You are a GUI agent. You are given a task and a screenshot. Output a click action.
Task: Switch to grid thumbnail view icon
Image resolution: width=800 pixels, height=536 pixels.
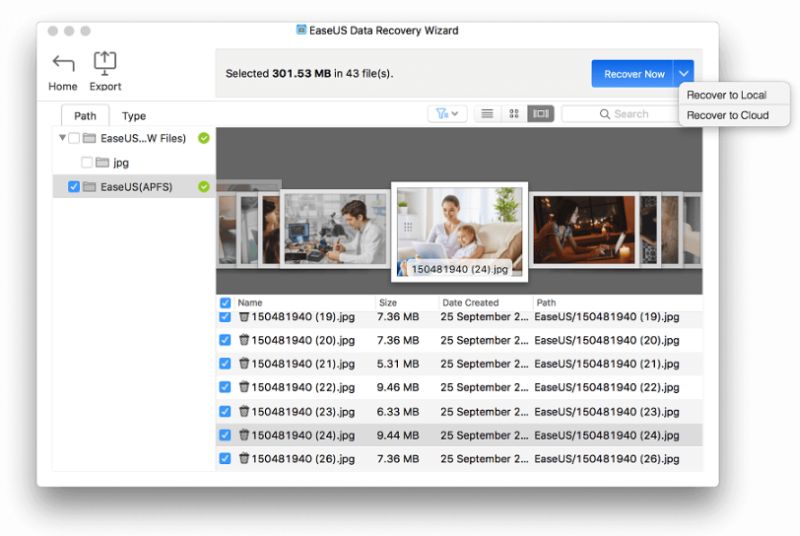[x=514, y=113]
